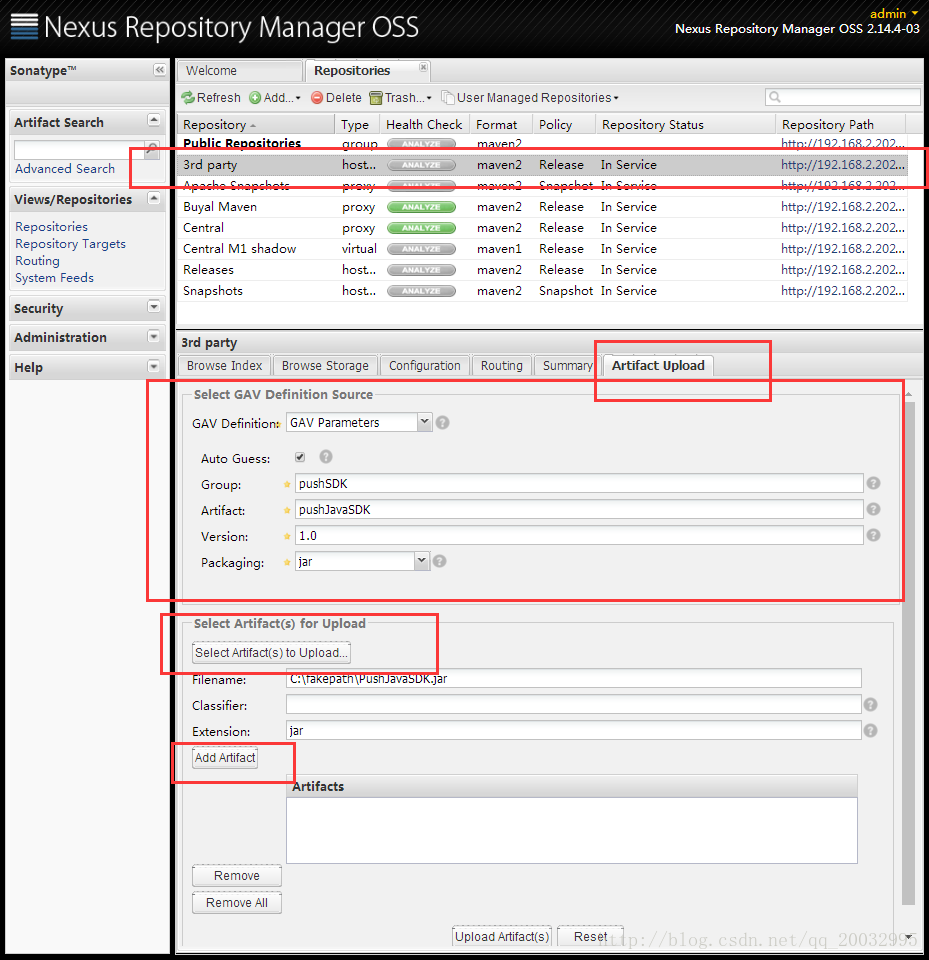Click help icon next to Auto Guess
The width and height of the screenshot is (929, 960).
pos(326,457)
